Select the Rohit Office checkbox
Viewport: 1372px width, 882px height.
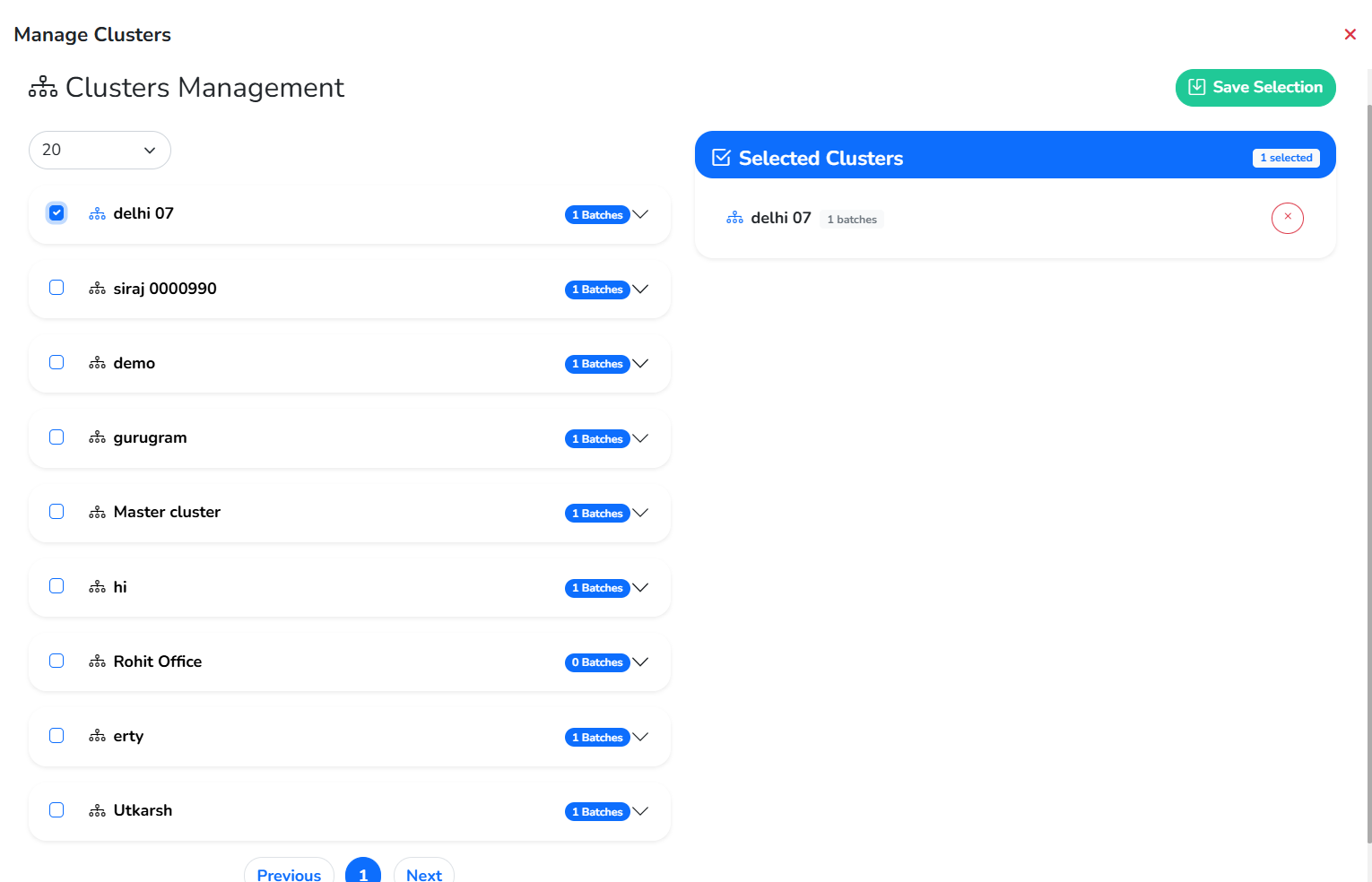tap(56, 661)
